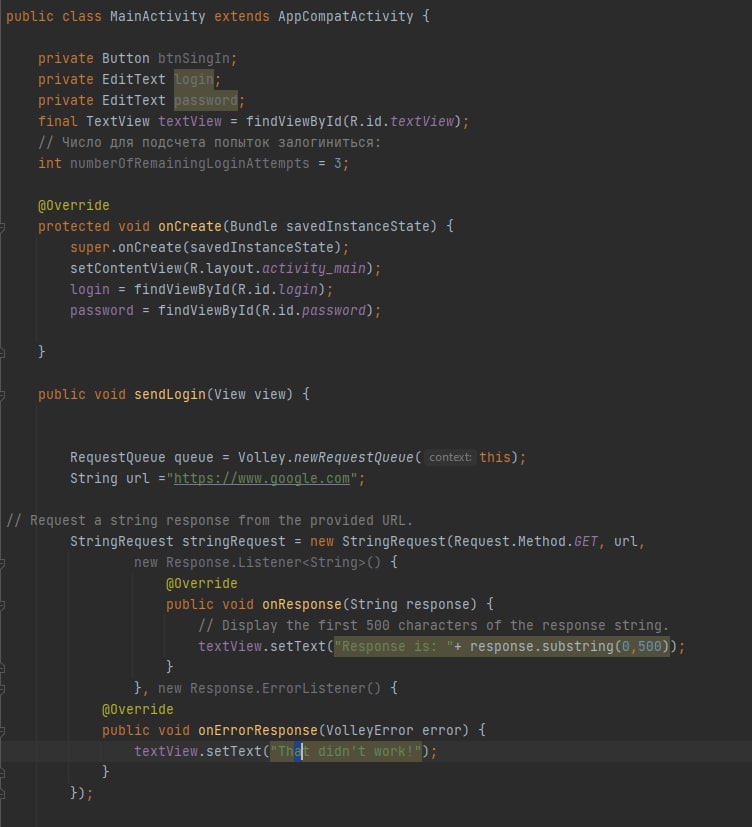Select the MainActivity class name
The image size is (752, 827).
[x=158, y=16]
